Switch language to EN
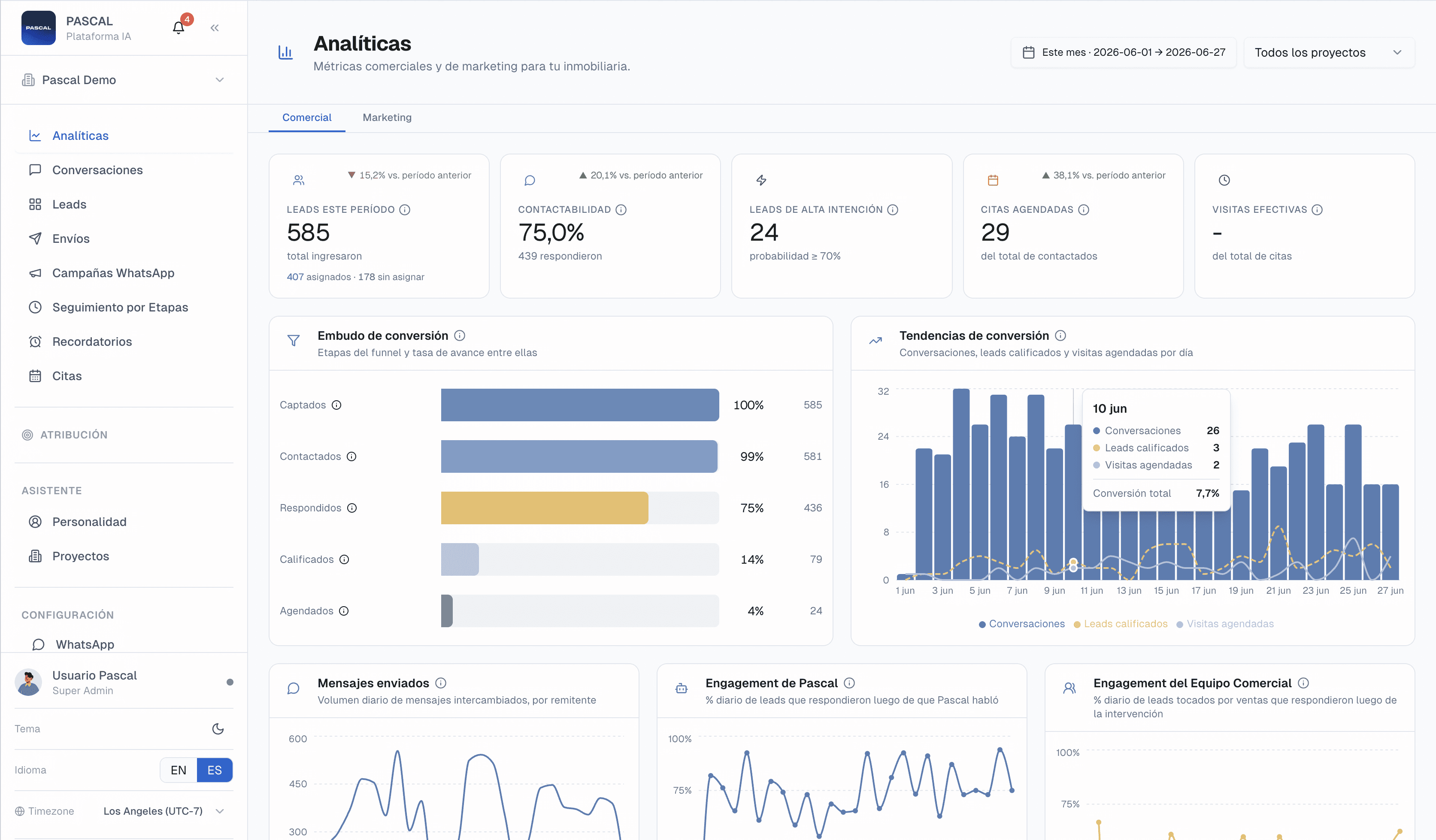Screen dimensions: 1436x840 pyautogui.click(x=179, y=770)
